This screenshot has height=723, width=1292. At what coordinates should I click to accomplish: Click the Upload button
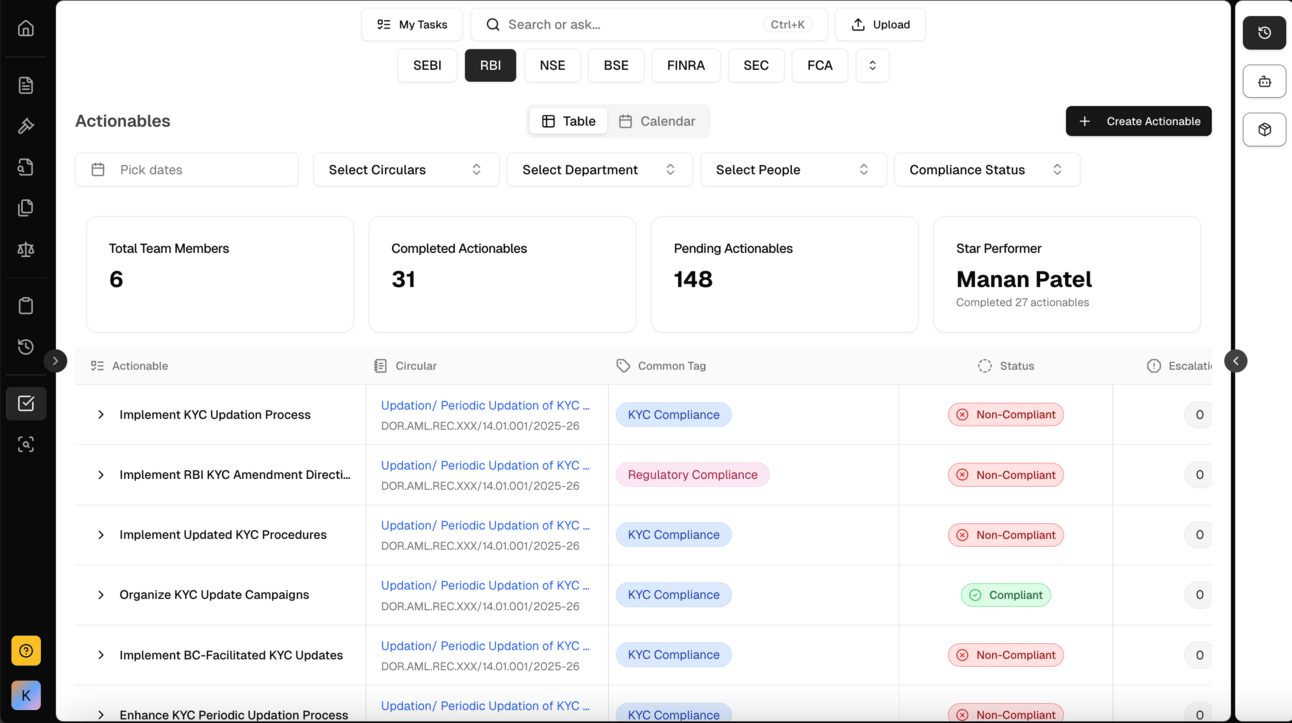click(880, 25)
